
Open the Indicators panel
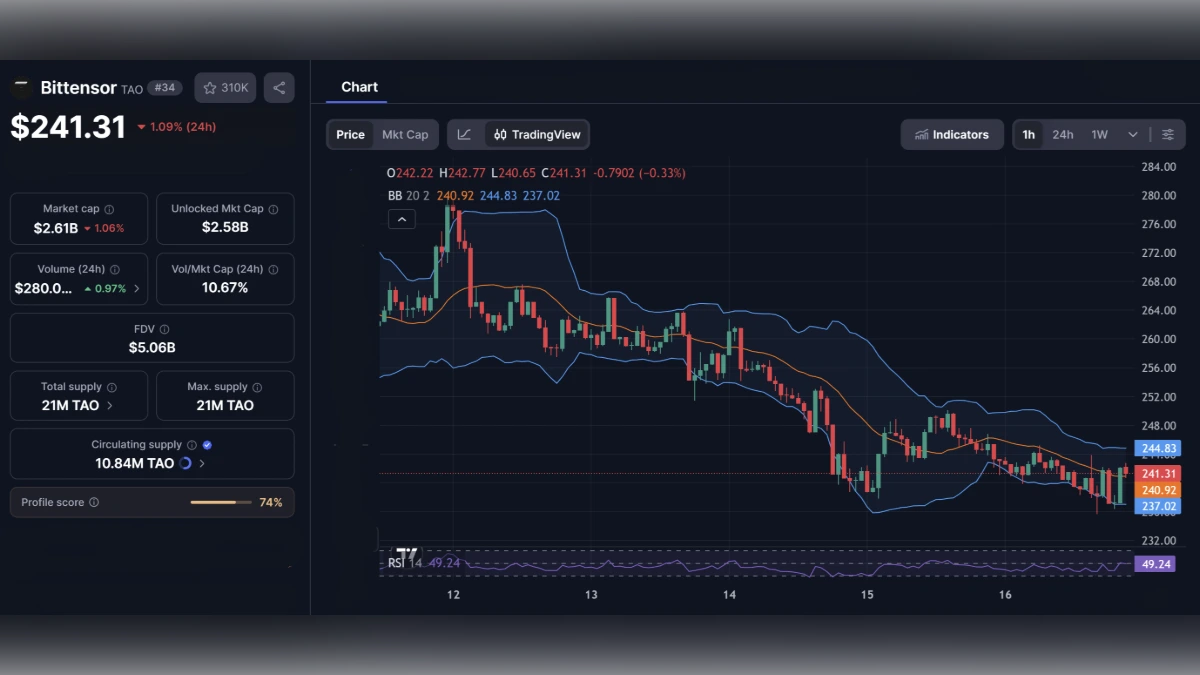click(951, 134)
